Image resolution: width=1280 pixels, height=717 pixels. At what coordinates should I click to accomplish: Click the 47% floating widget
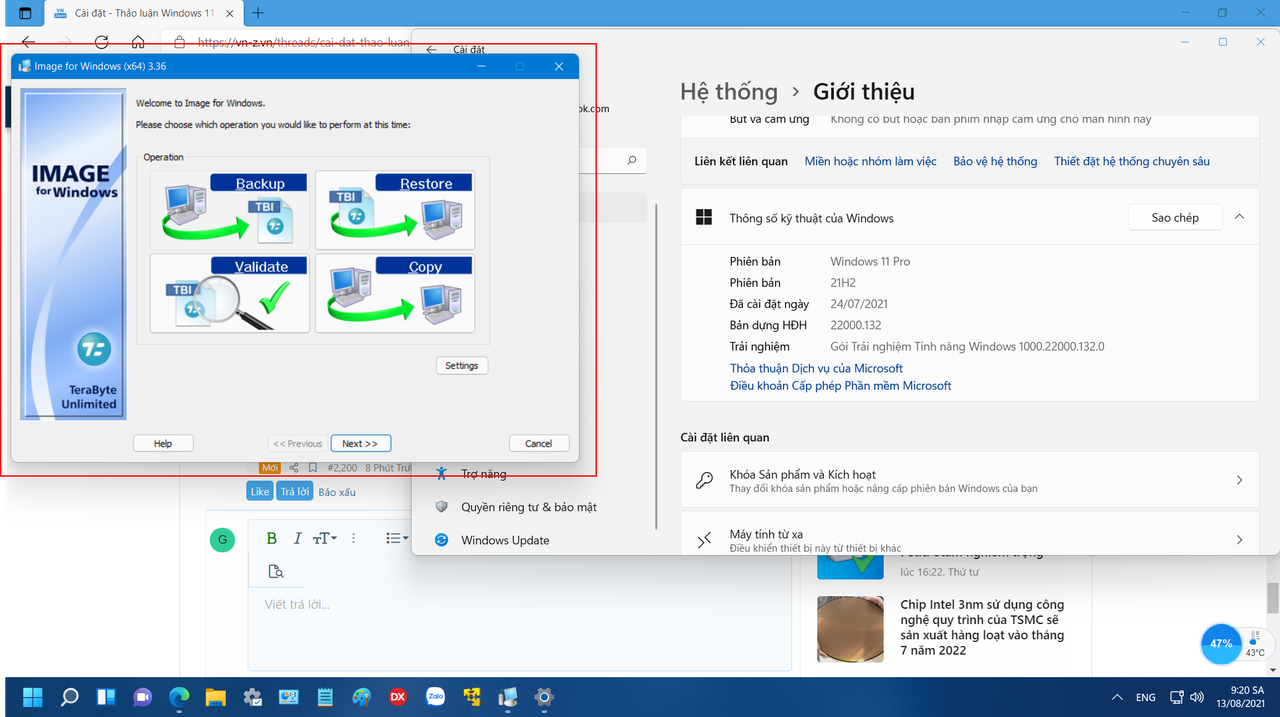click(1221, 644)
